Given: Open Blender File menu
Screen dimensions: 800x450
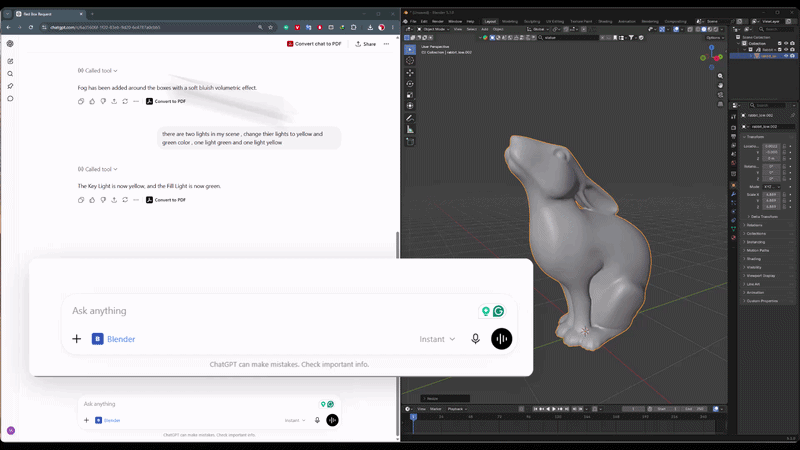Looking at the screenshot, I should 413,21.
